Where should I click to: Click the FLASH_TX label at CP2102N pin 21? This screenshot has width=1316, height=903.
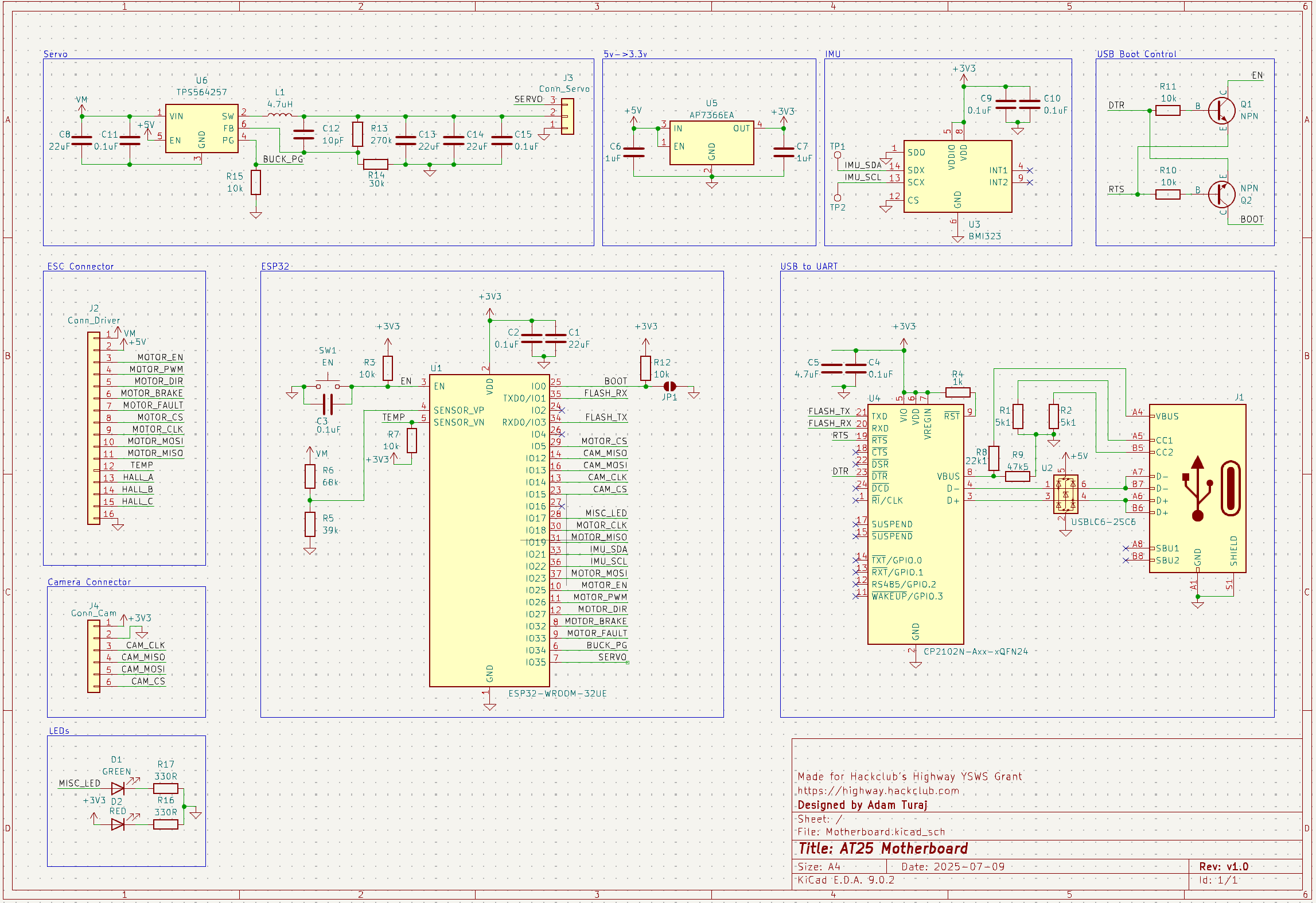pyautogui.click(x=830, y=411)
